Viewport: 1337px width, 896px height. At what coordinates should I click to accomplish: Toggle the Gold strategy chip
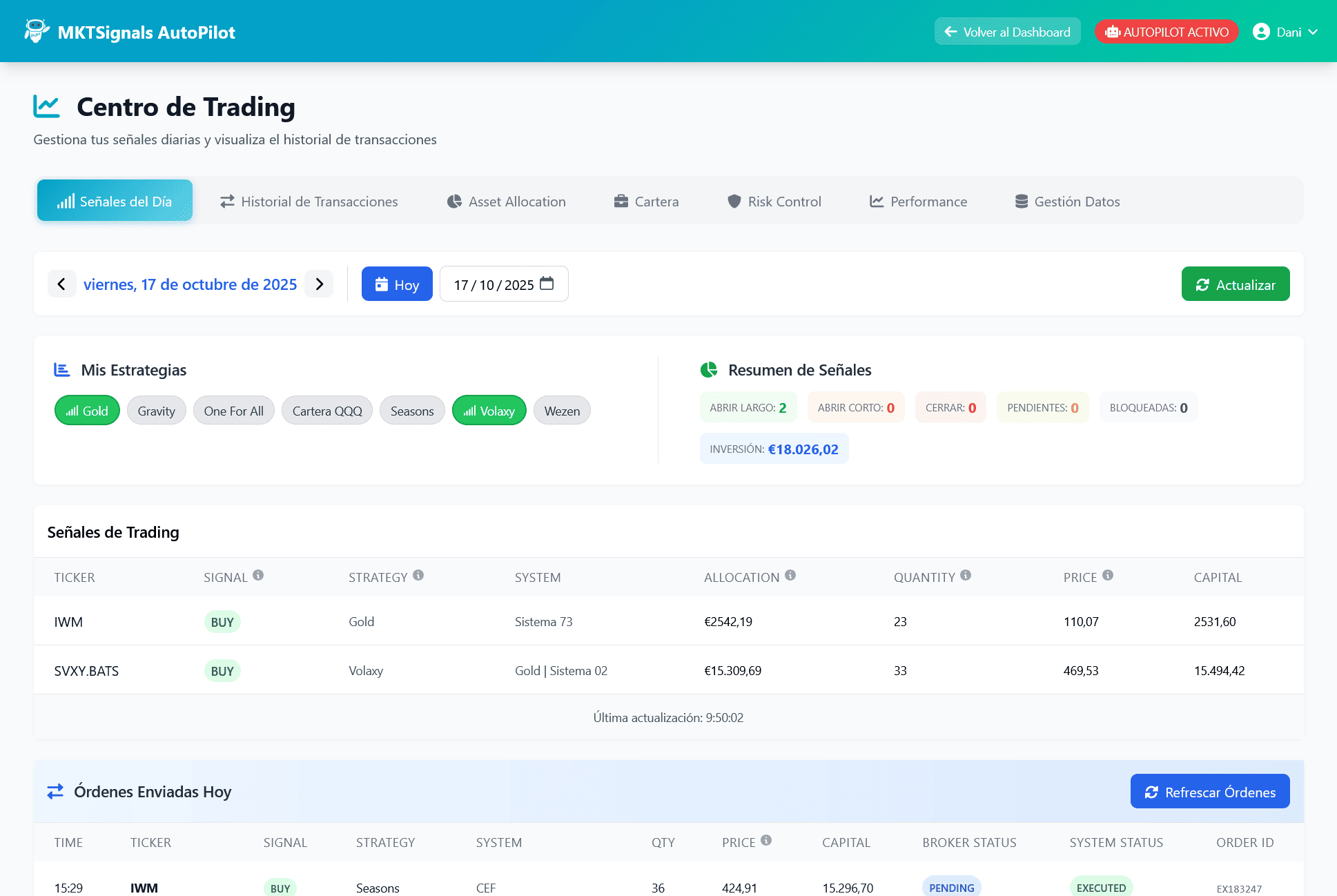[87, 411]
